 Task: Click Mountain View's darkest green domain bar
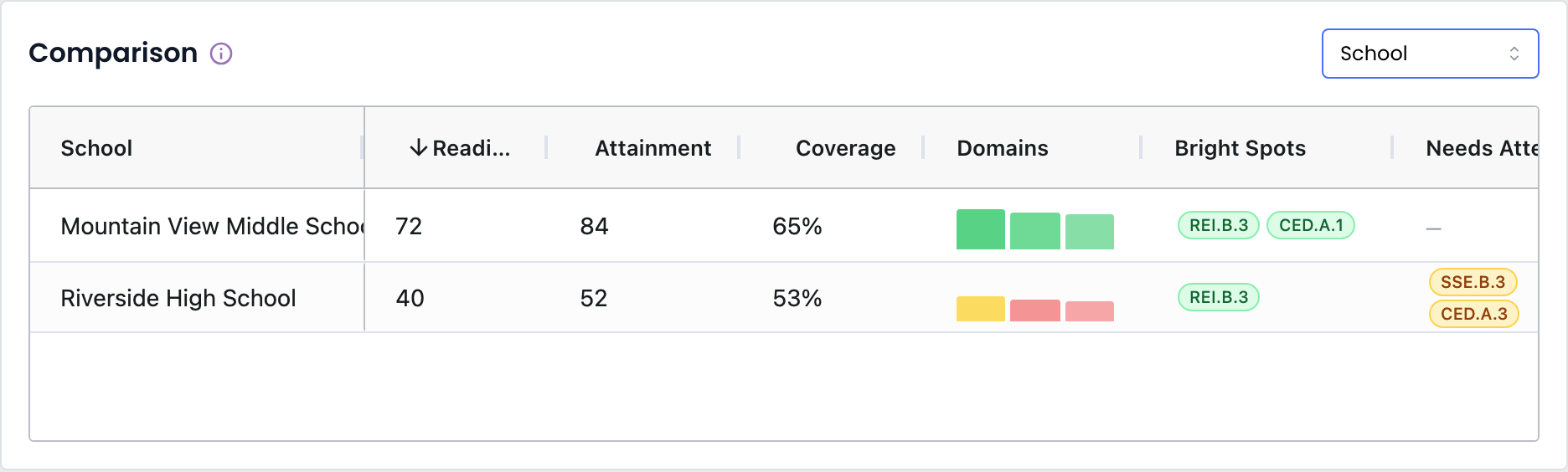[981, 229]
